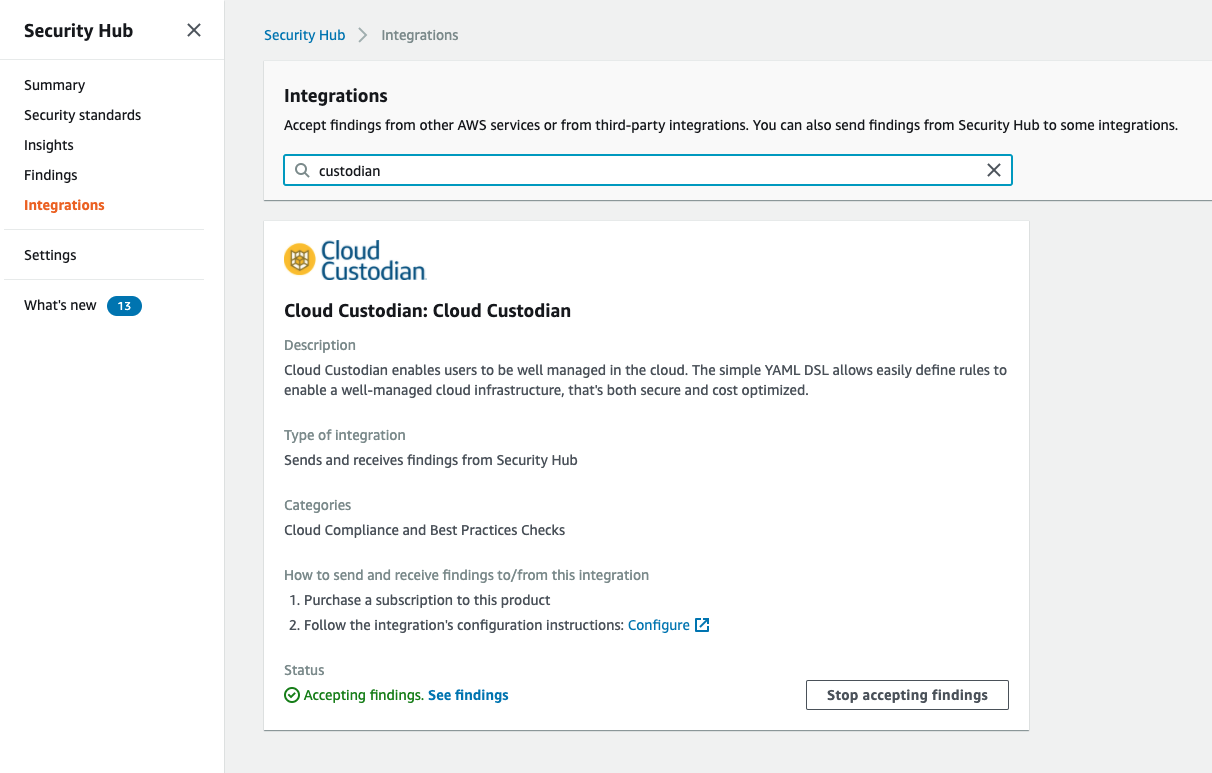
Task: Open What's new in the sidebar
Action: click(x=60, y=305)
